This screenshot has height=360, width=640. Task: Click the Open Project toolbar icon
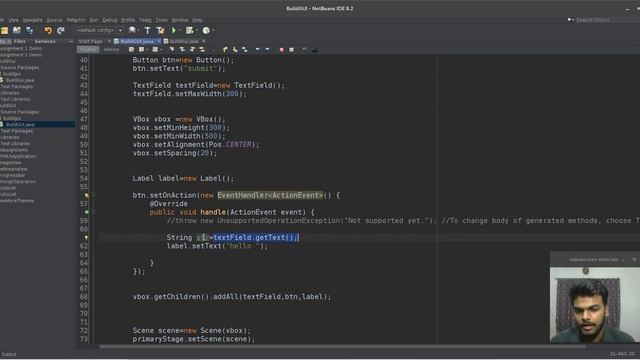tap(17, 30)
